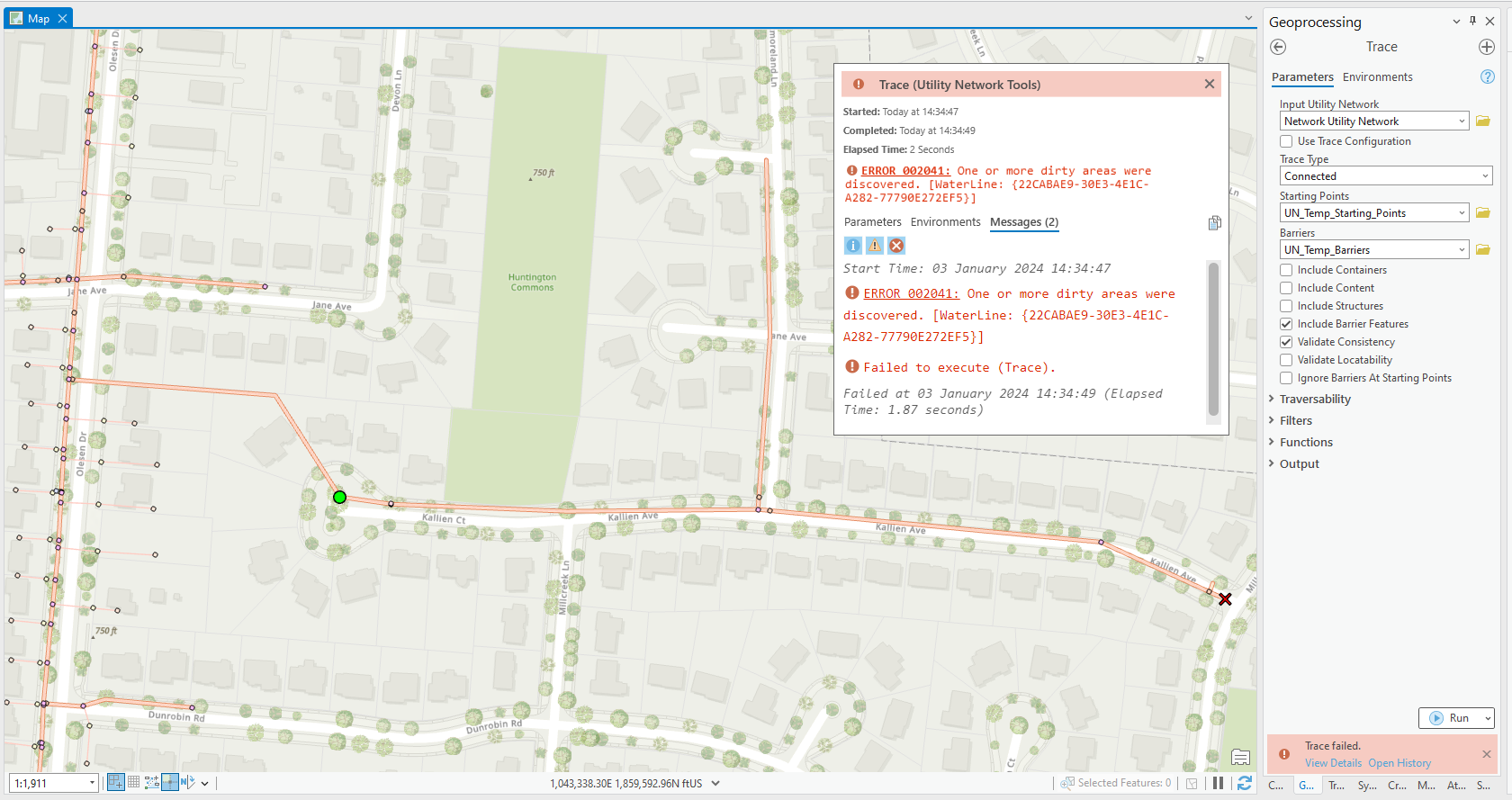The height and width of the screenshot is (800, 1512).
Task: Open the ERROR 002041 link in the message list
Action: coord(911,294)
